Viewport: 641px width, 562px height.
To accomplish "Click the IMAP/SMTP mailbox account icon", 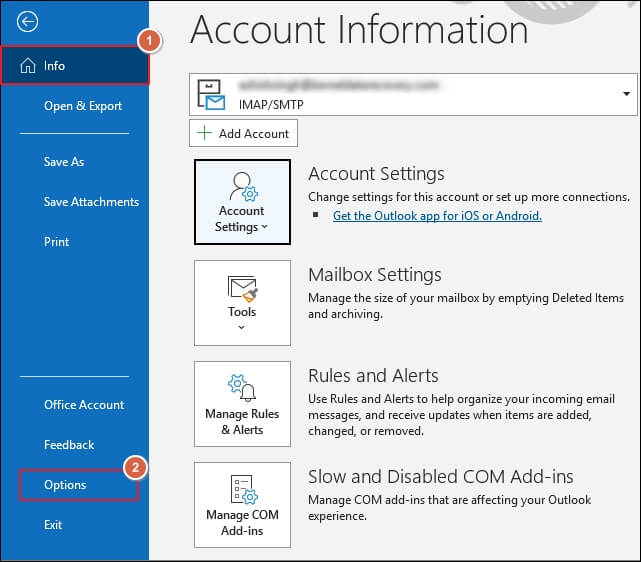I will coord(211,95).
